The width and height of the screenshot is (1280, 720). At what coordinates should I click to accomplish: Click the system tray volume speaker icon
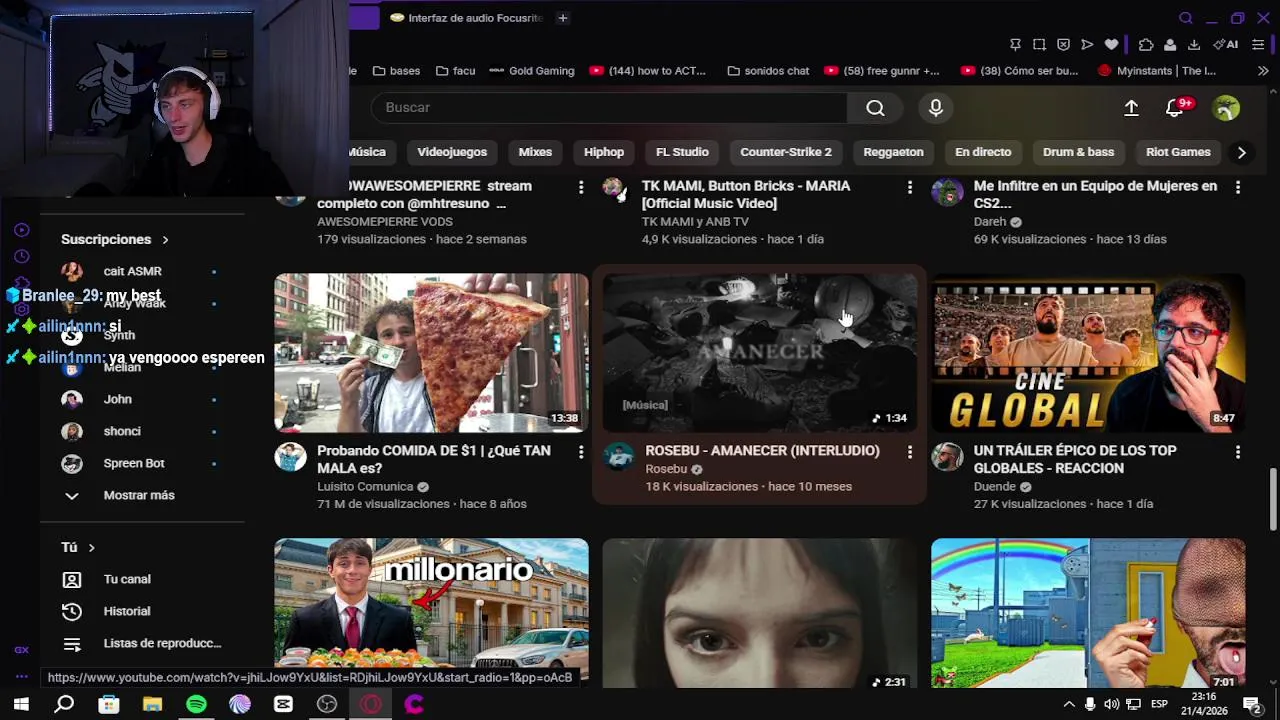1112,704
